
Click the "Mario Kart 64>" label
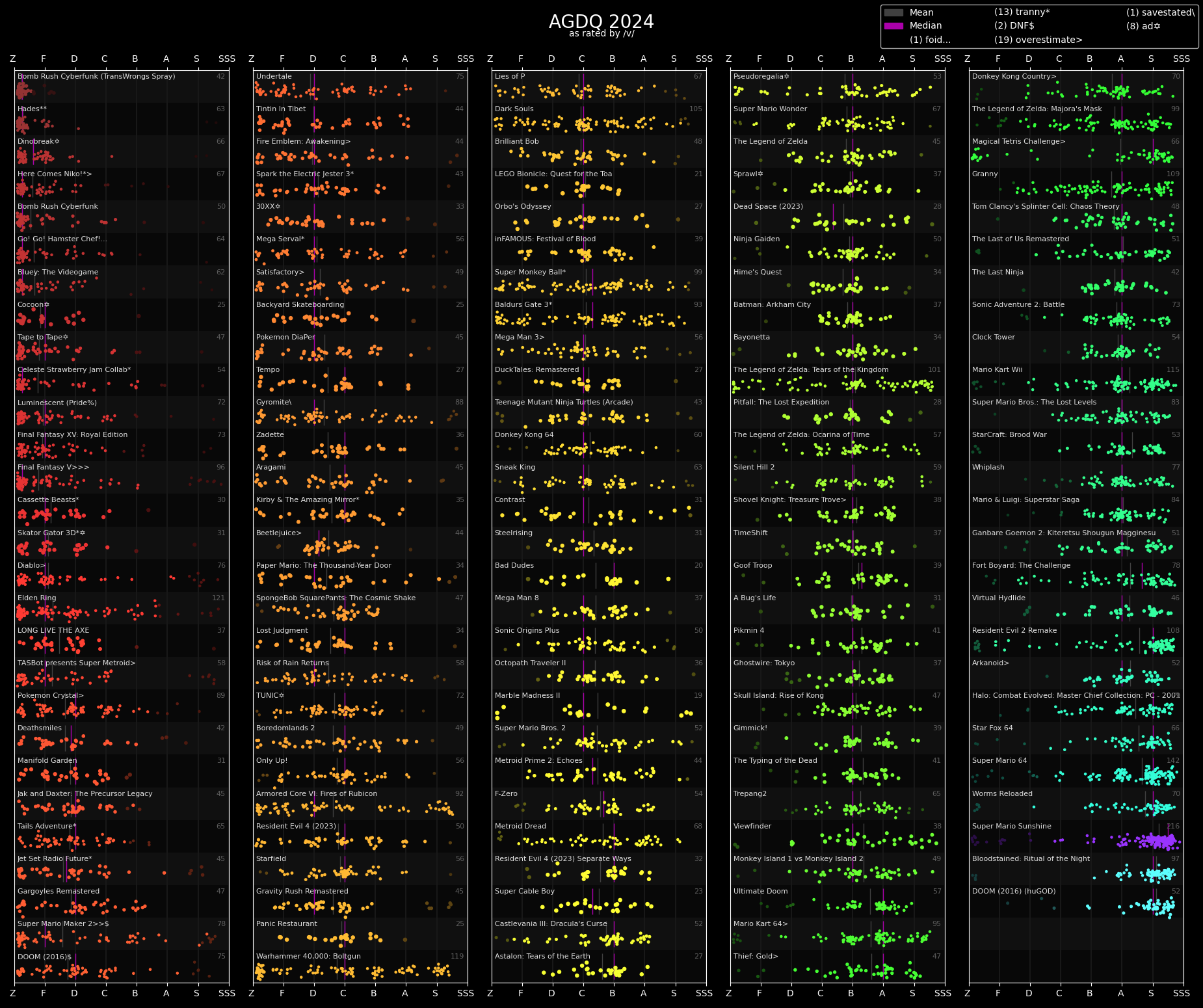coord(761,924)
